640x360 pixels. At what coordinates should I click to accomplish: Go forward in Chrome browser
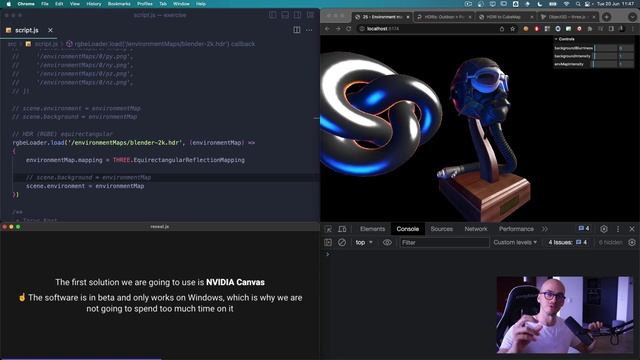tap(338, 29)
